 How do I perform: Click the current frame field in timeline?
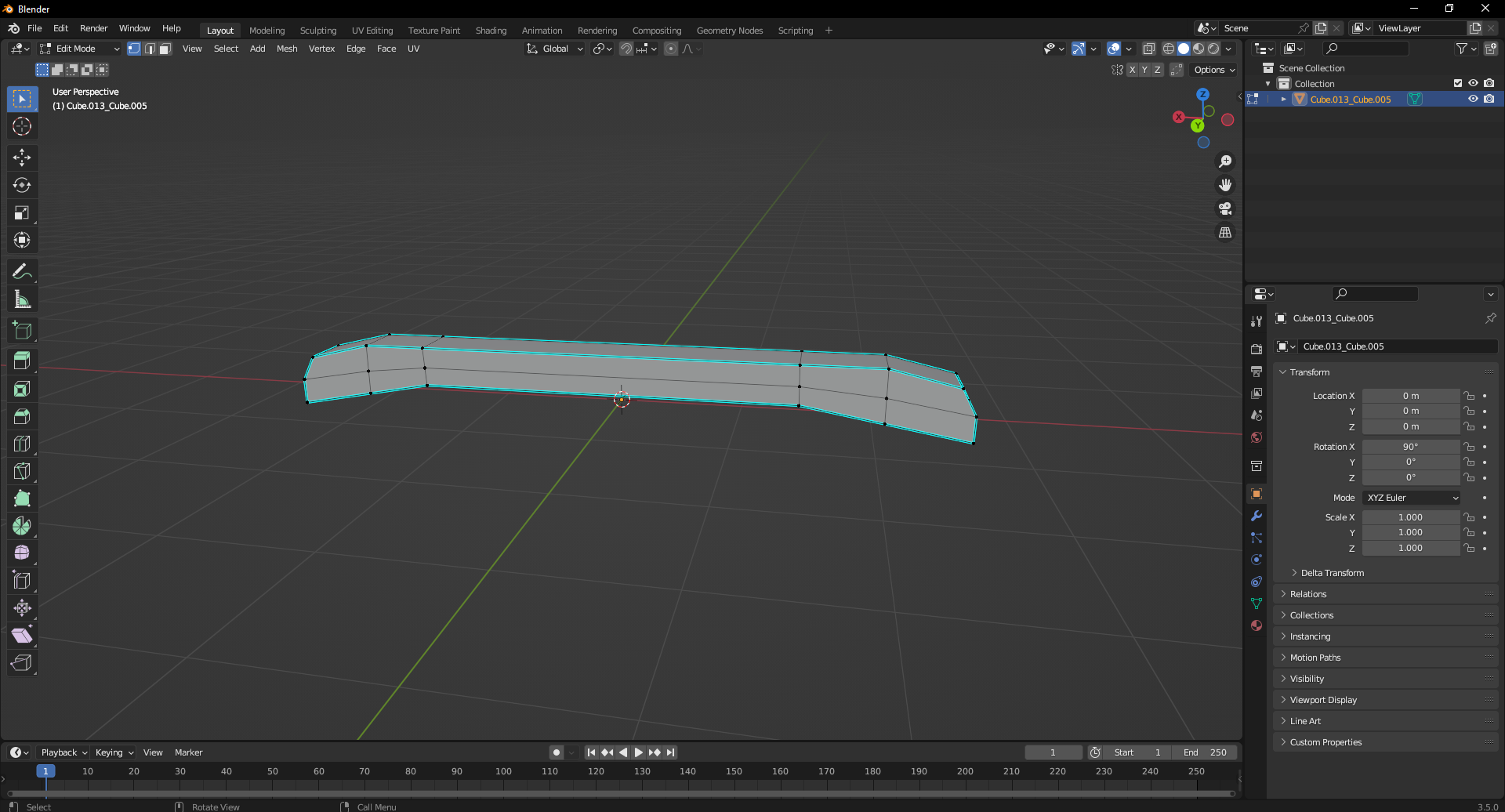click(x=1053, y=752)
